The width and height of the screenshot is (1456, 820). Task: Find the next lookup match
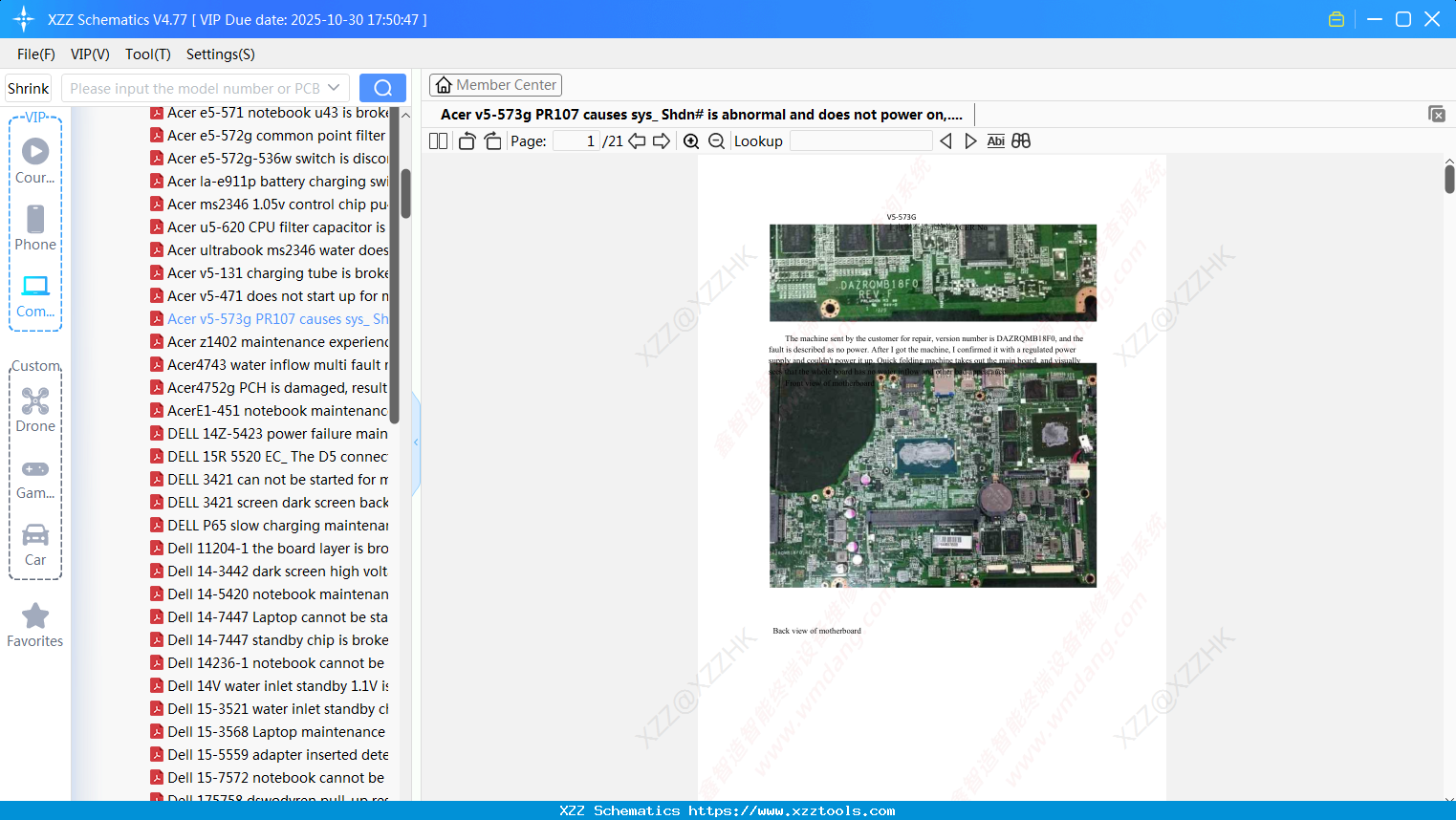[x=970, y=141]
